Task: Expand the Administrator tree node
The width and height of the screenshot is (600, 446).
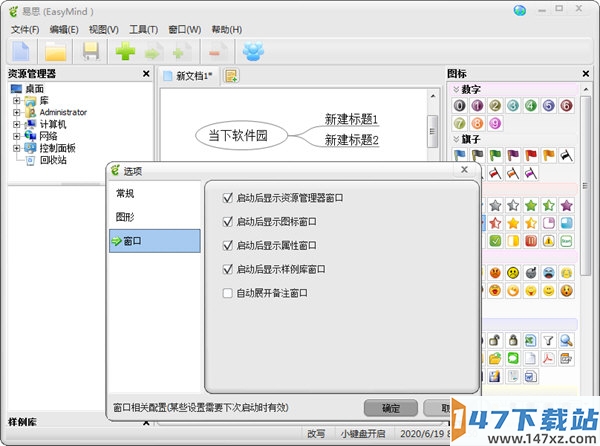Action: pos(17,113)
